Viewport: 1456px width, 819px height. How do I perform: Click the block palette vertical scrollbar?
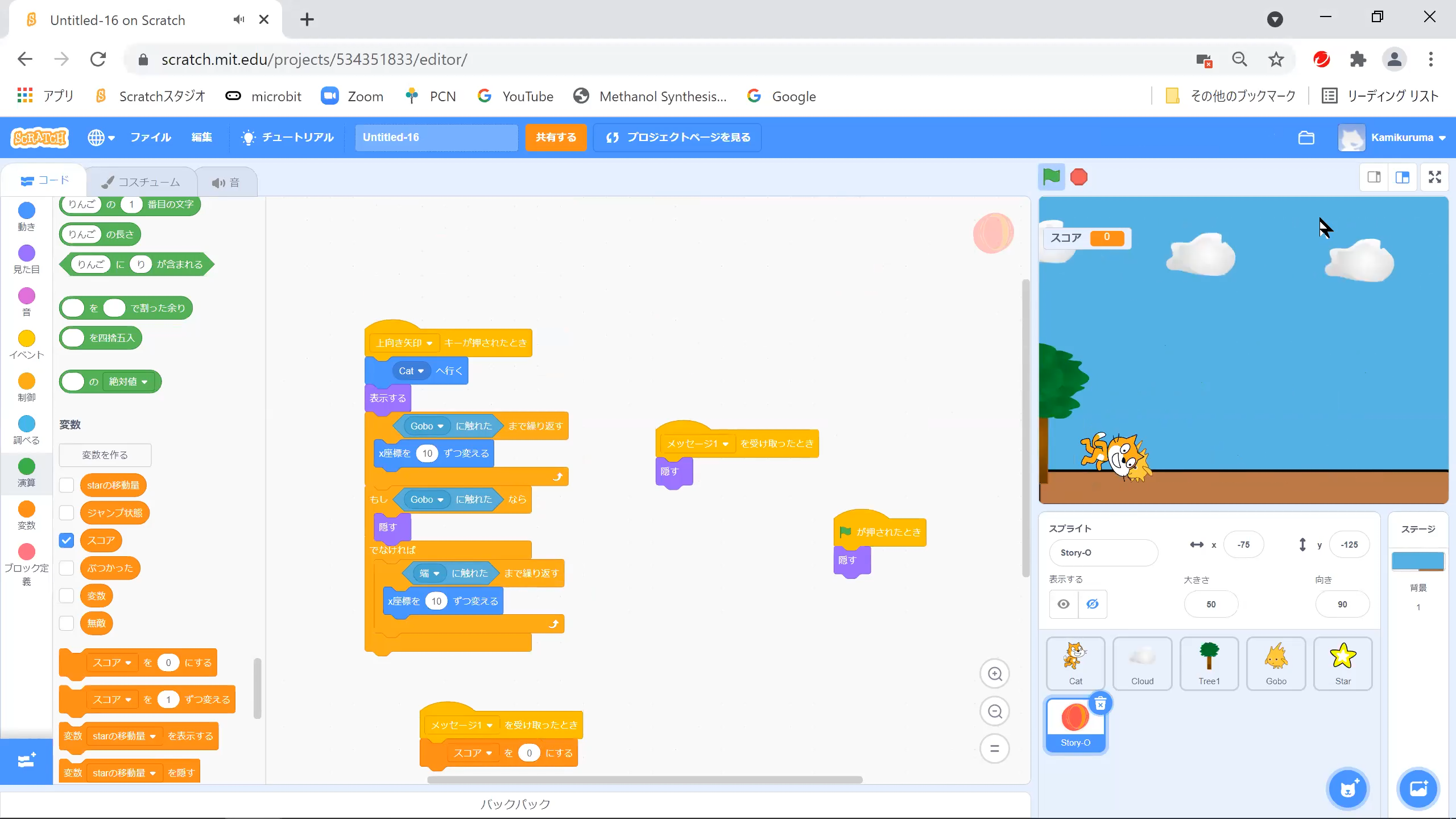click(x=257, y=688)
